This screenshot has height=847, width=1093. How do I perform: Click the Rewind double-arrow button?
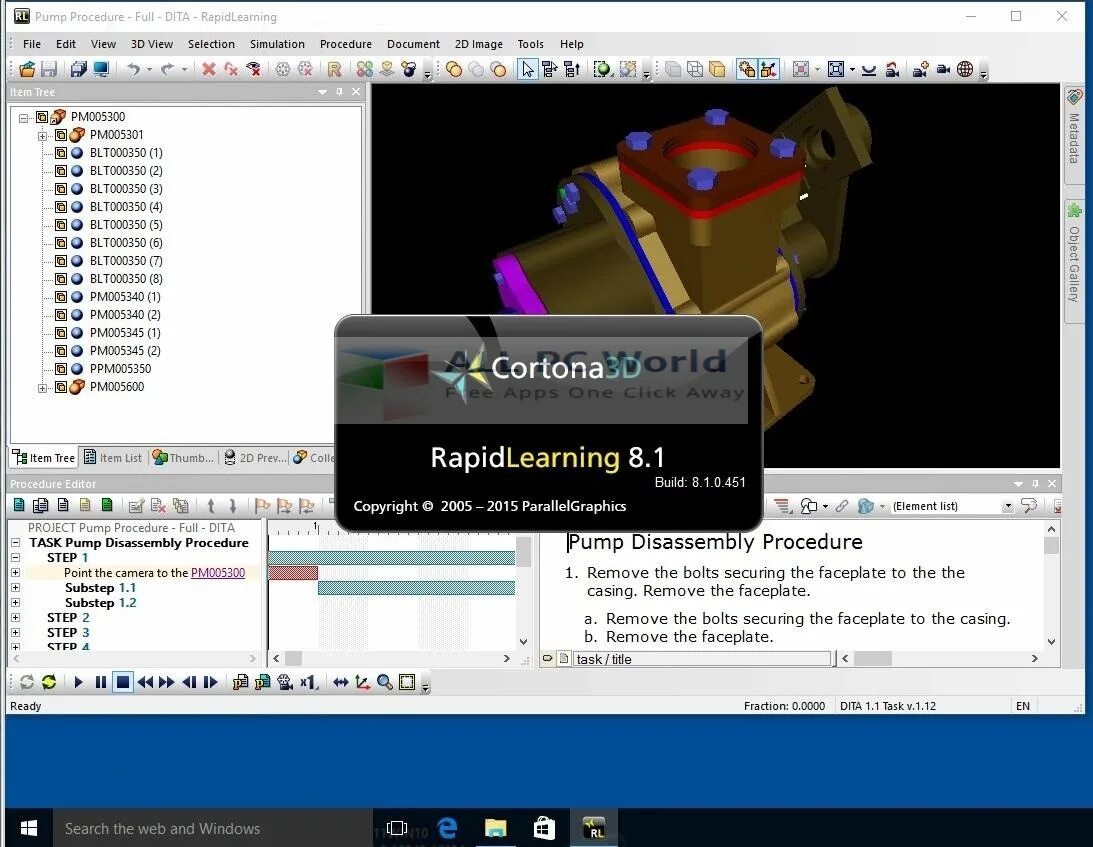(145, 682)
